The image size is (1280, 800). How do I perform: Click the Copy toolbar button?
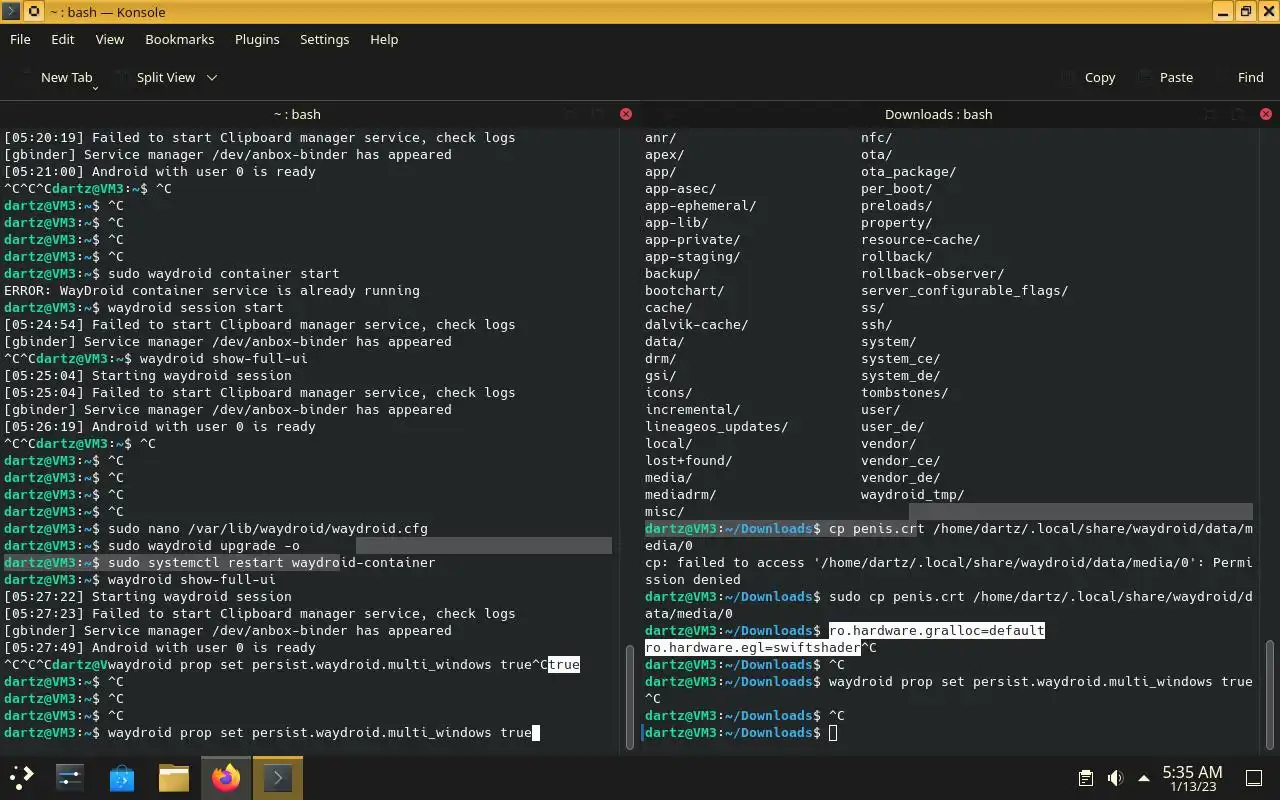pyautogui.click(x=1089, y=77)
